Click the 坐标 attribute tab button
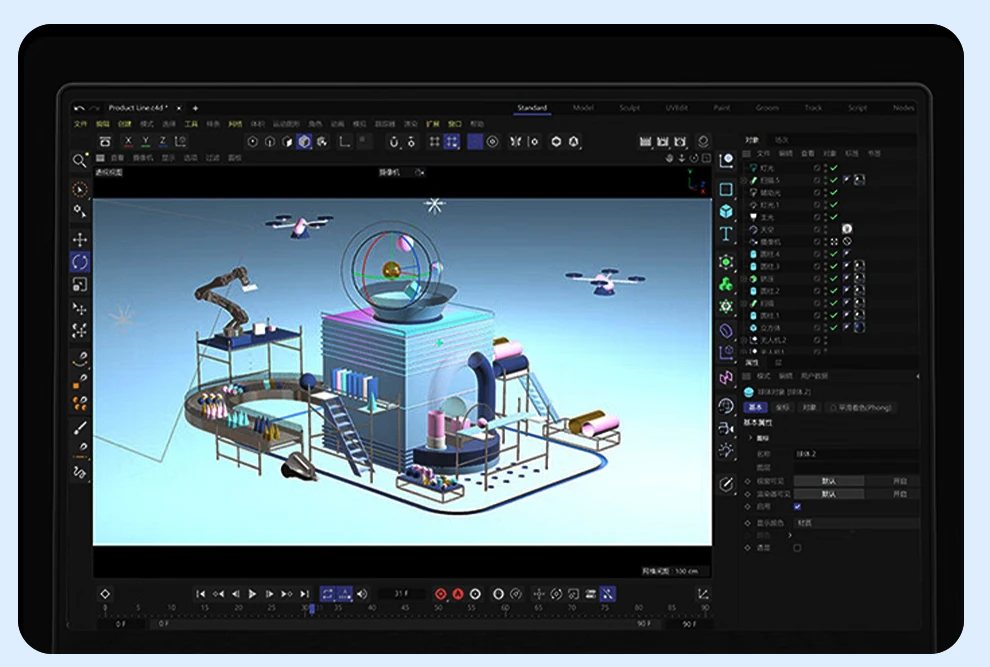Viewport: 990px width, 667px height. point(781,408)
